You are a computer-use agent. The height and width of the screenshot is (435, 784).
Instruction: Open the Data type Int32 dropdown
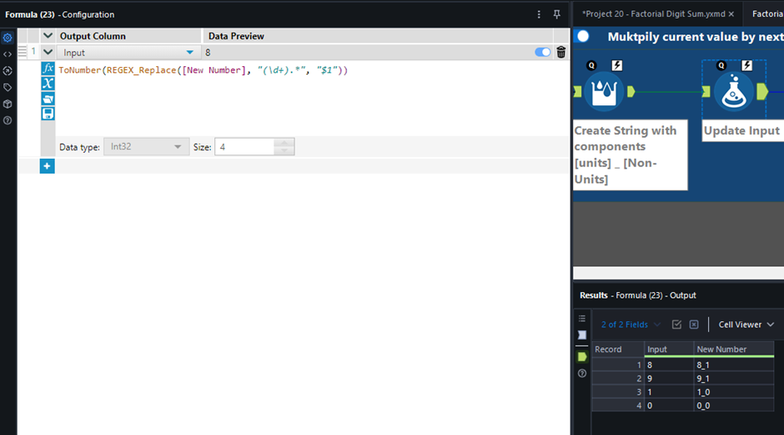point(146,146)
